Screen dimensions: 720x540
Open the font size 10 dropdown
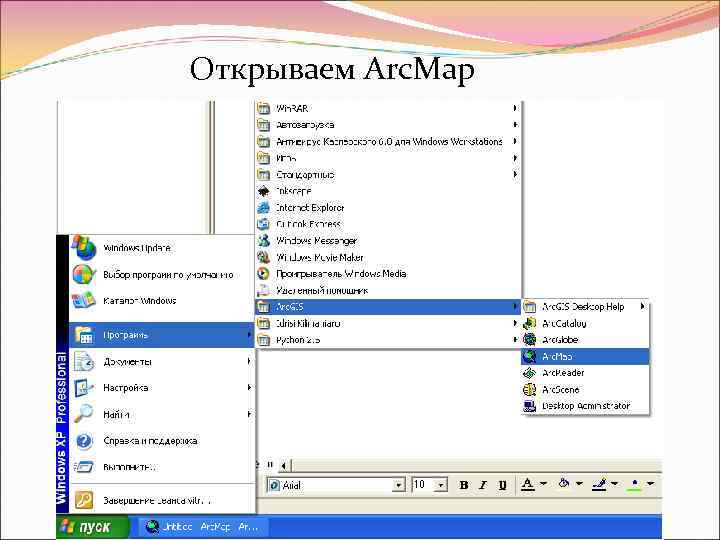pos(441,485)
